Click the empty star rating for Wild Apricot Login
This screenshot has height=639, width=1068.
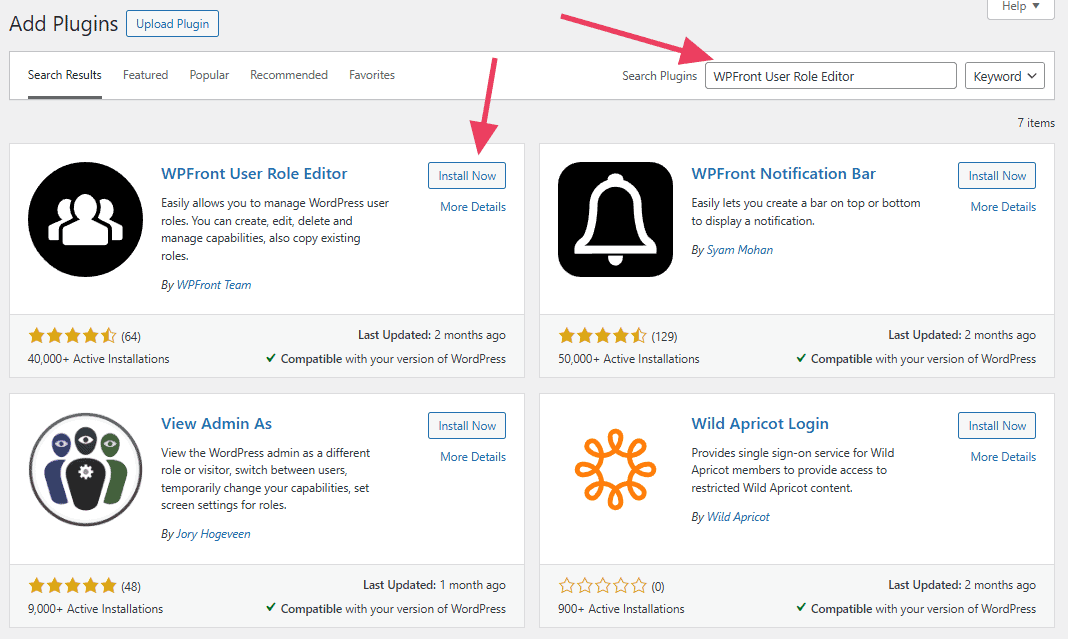pyautogui.click(x=602, y=585)
